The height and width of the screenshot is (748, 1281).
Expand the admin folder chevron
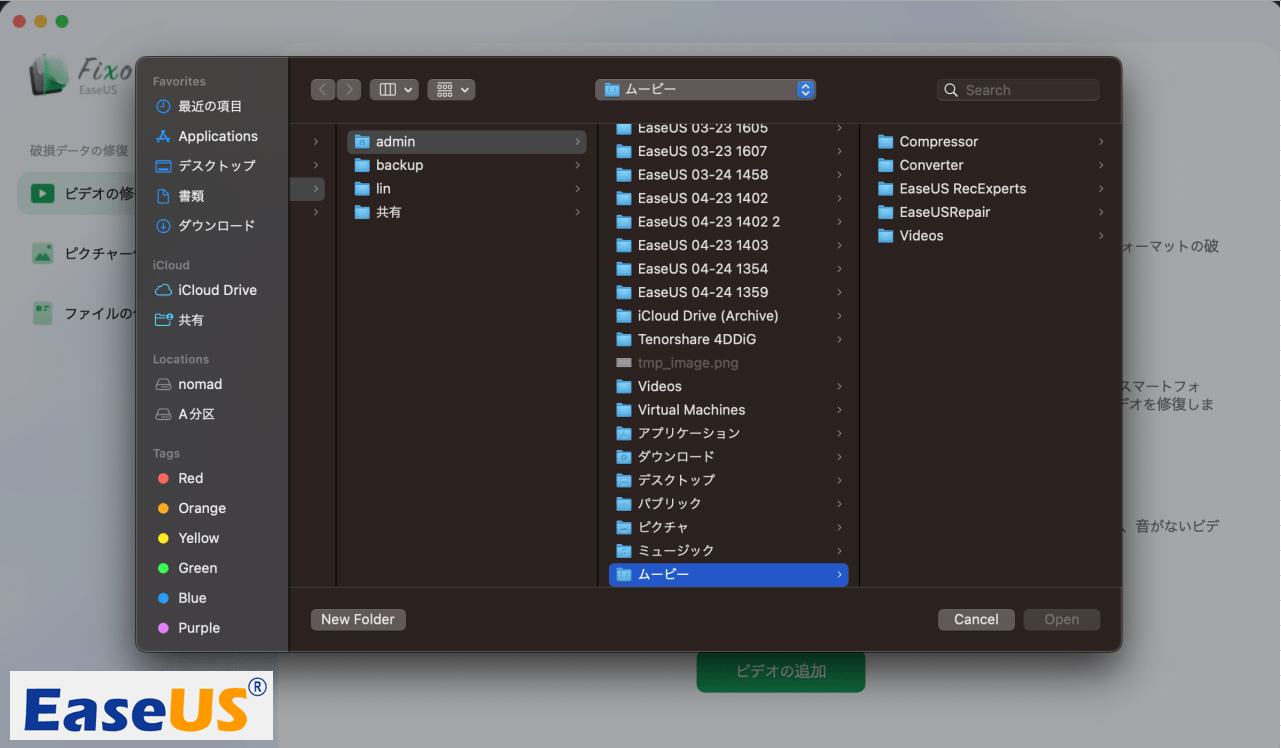click(578, 142)
